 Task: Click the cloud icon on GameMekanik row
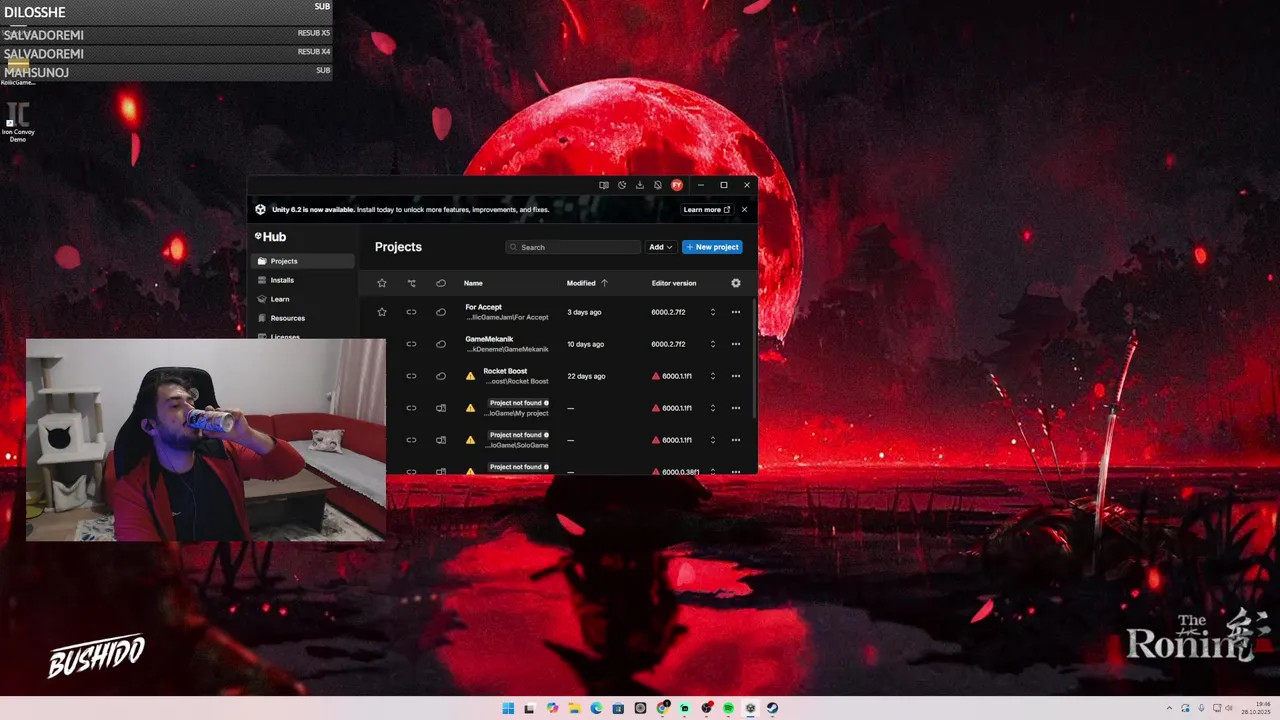(441, 344)
